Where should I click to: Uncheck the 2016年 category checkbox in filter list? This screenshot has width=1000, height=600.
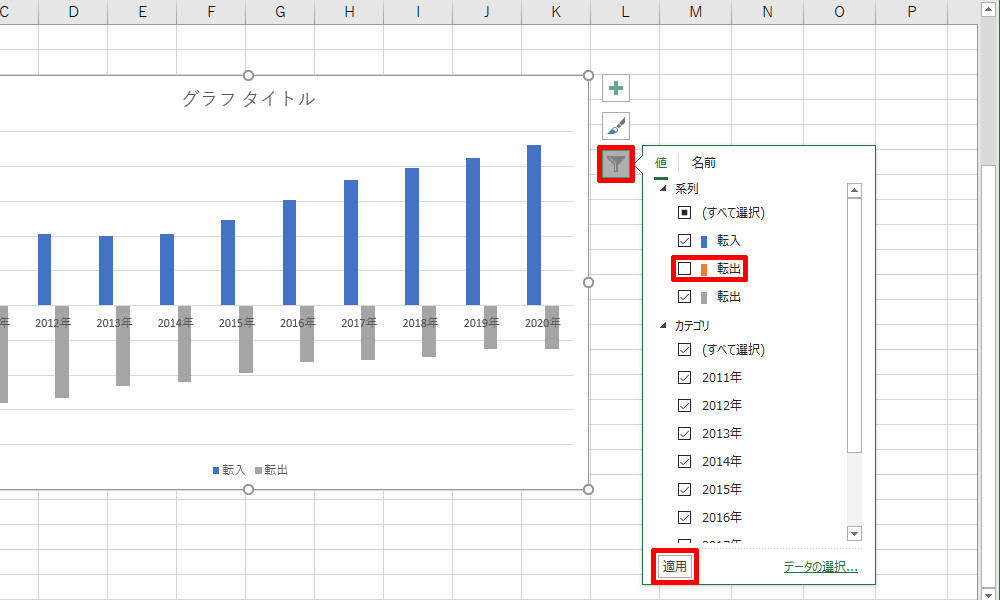point(684,518)
